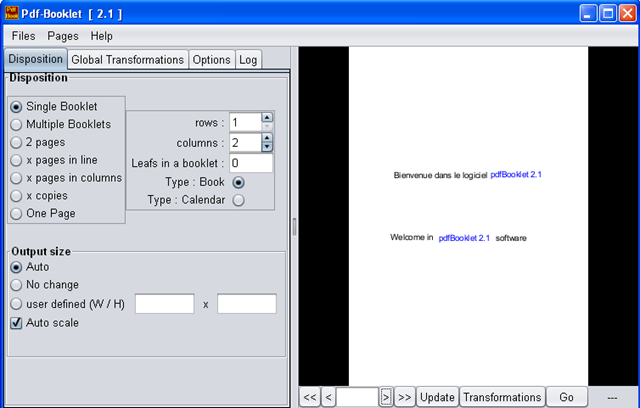640x408 pixels.
Task: Open the Transformations button
Action: pos(502,397)
